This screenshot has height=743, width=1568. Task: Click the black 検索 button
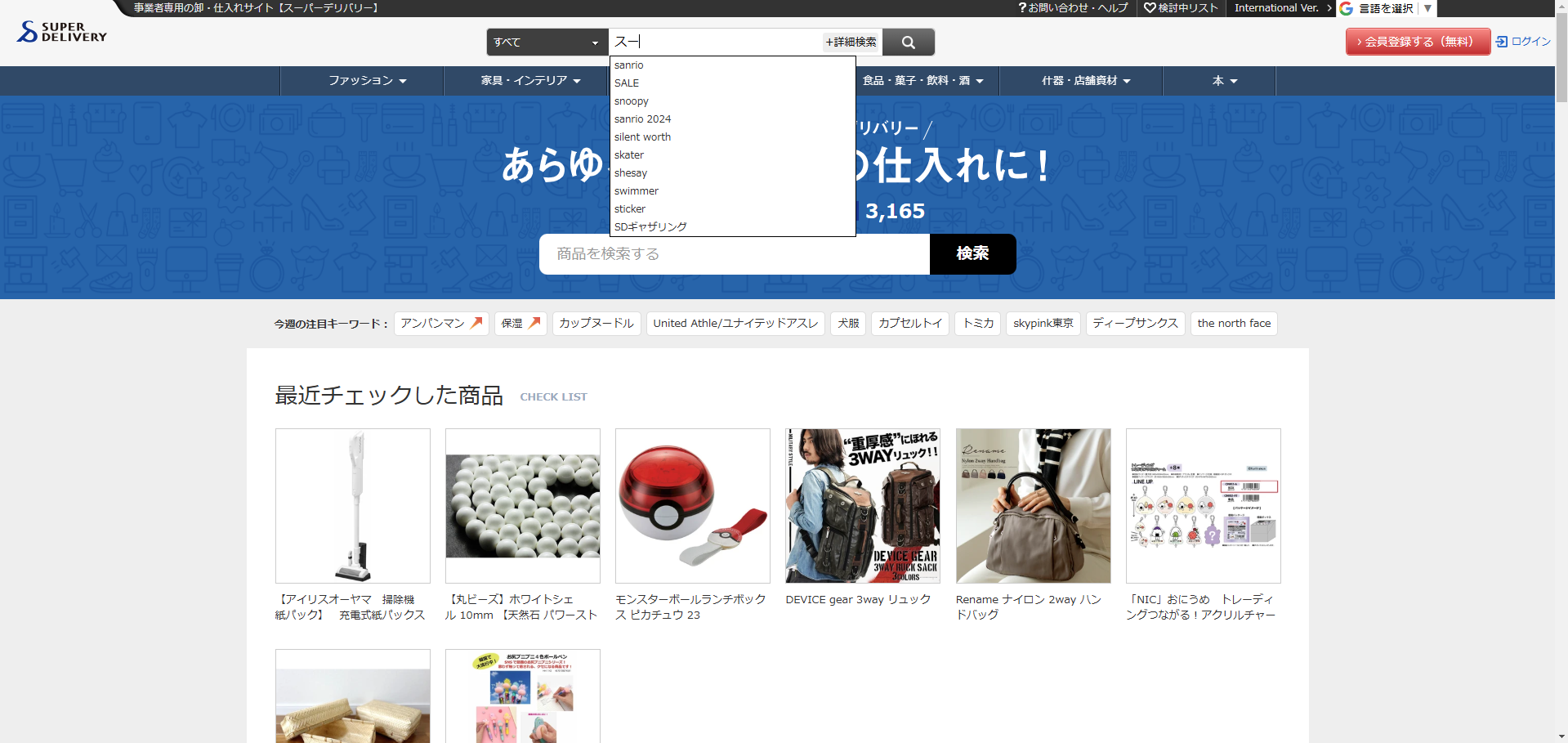coord(972,254)
